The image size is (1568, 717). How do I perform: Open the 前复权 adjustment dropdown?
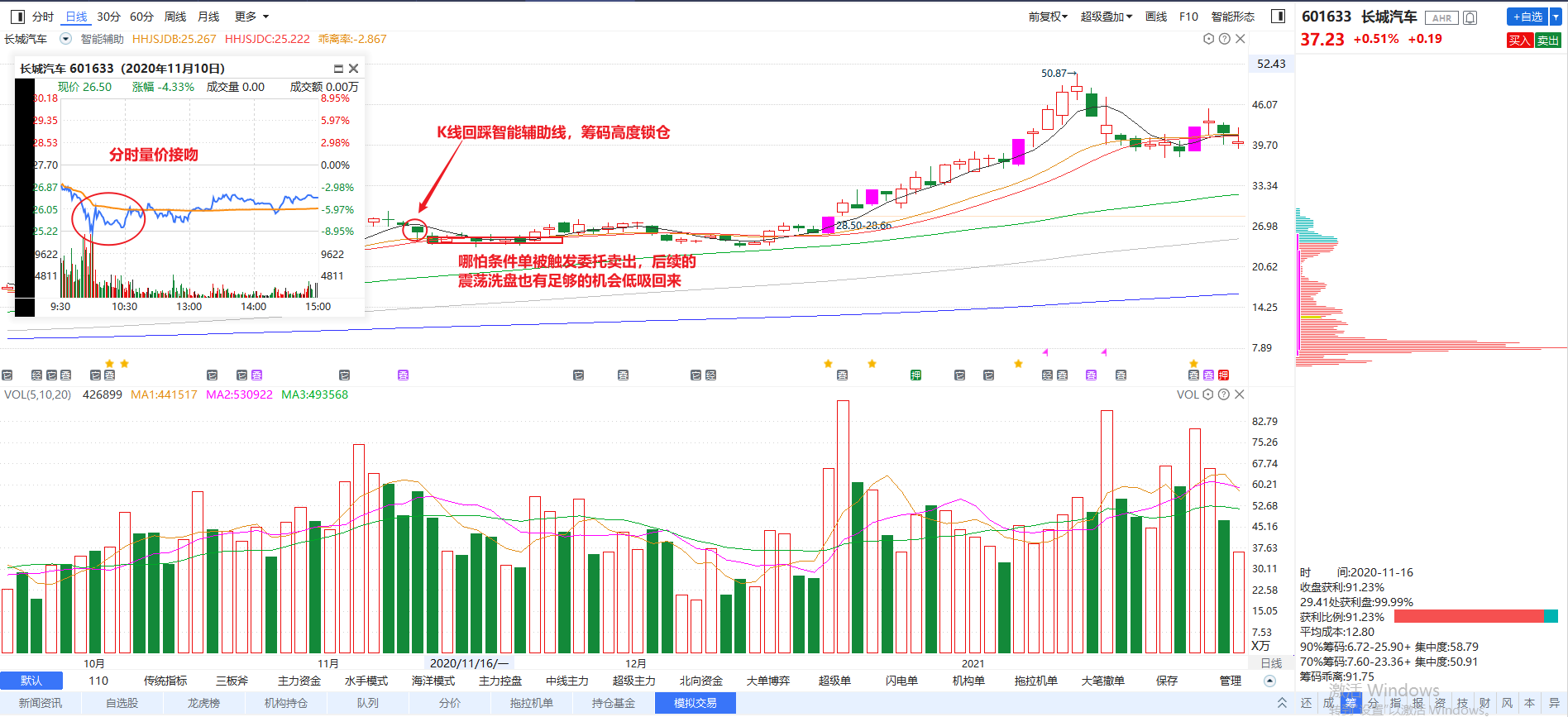[x=1048, y=17]
